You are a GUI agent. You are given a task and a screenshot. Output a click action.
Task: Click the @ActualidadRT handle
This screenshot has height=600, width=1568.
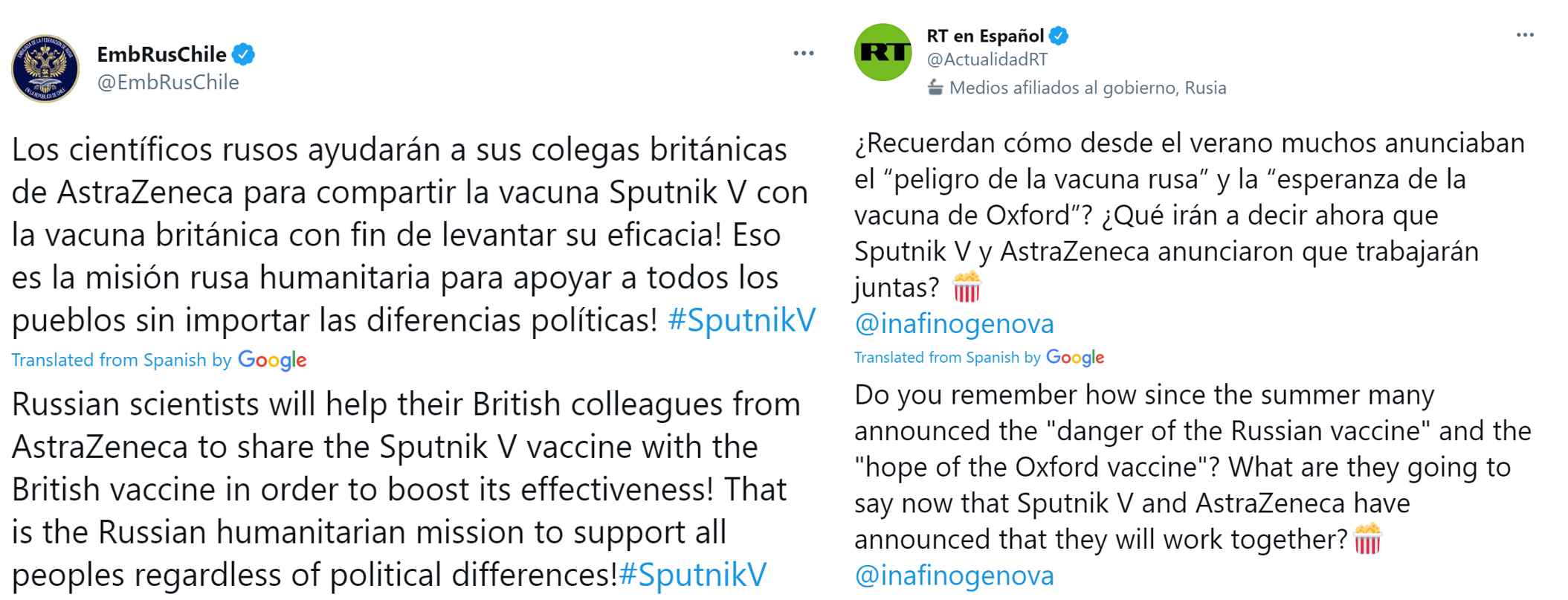(x=987, y=59)
